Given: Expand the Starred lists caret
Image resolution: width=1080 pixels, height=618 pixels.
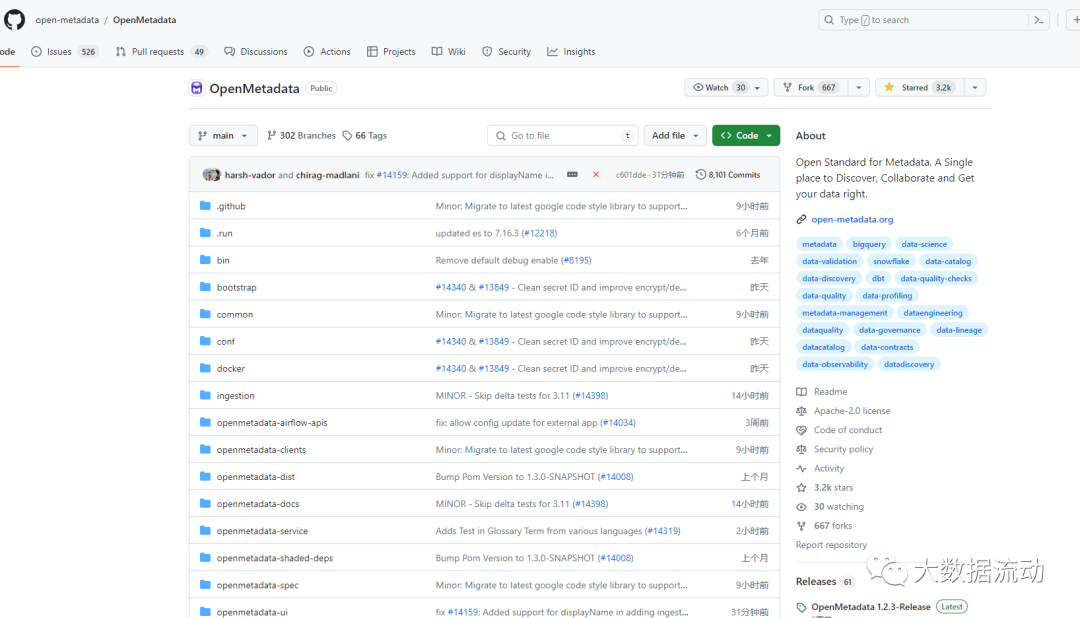Looking at the screenshot, I should (975, 87).
